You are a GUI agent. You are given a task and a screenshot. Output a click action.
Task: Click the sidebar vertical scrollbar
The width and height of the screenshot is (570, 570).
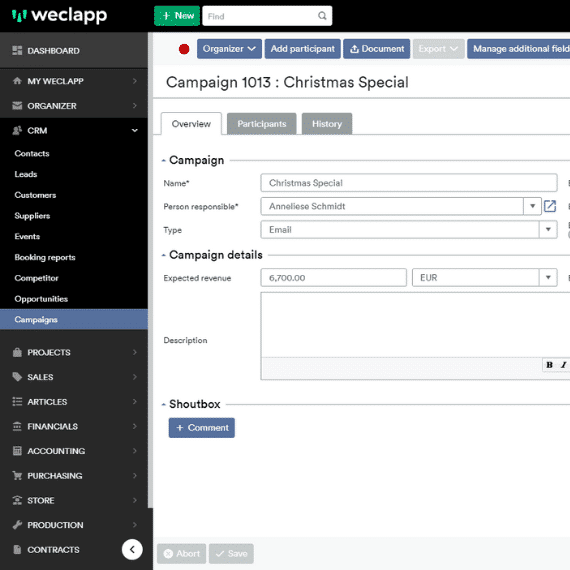(150, 270)
